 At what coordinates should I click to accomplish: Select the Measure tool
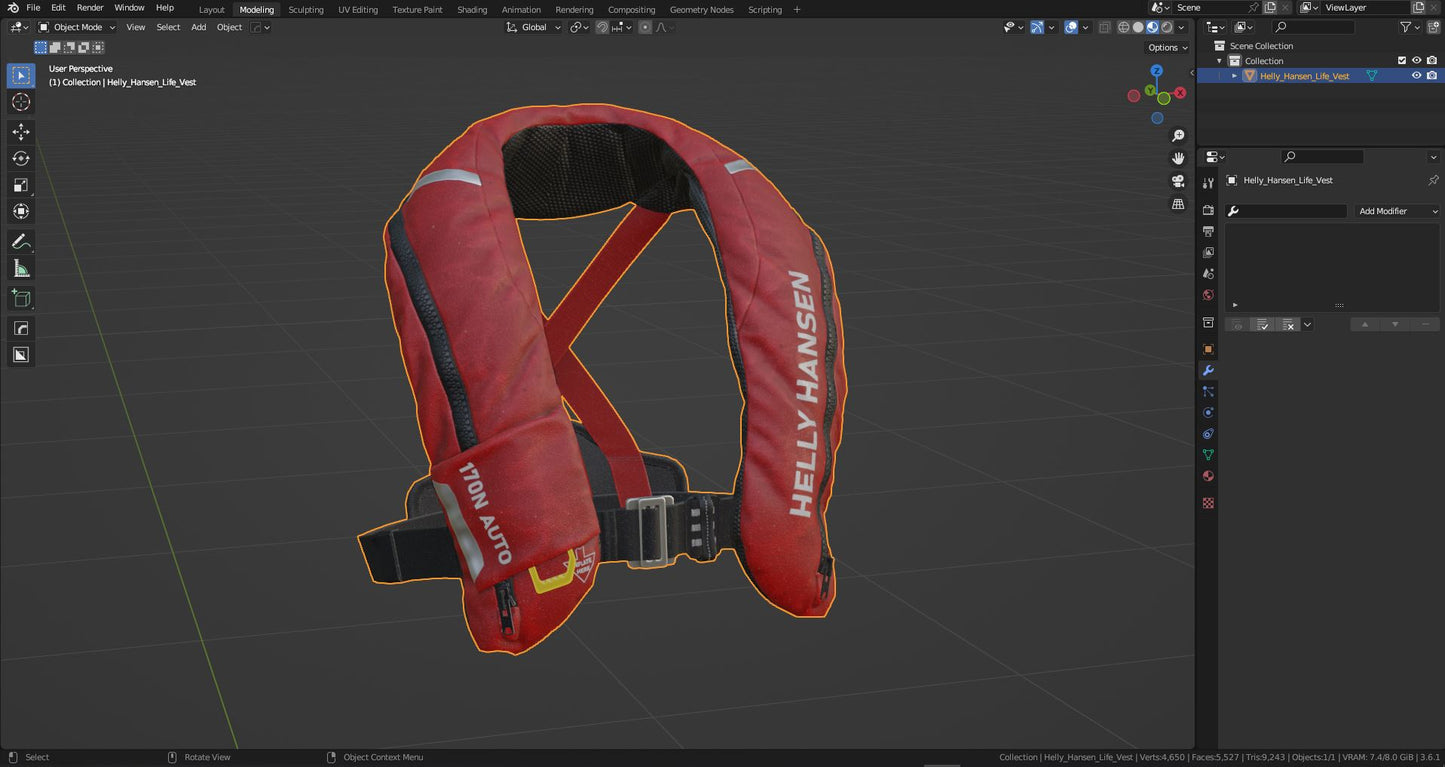[21, 268]
